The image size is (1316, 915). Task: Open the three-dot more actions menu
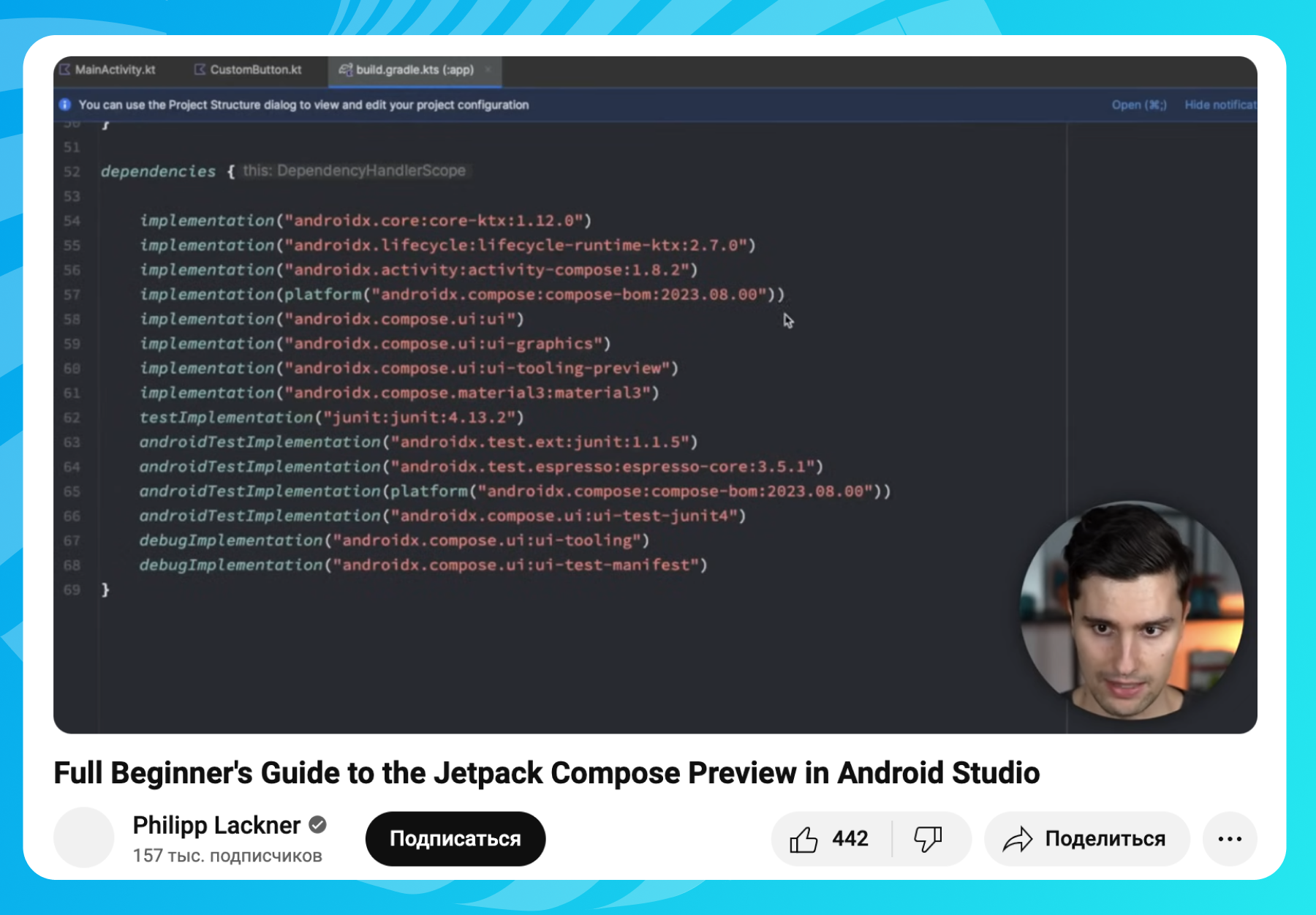1230,839
